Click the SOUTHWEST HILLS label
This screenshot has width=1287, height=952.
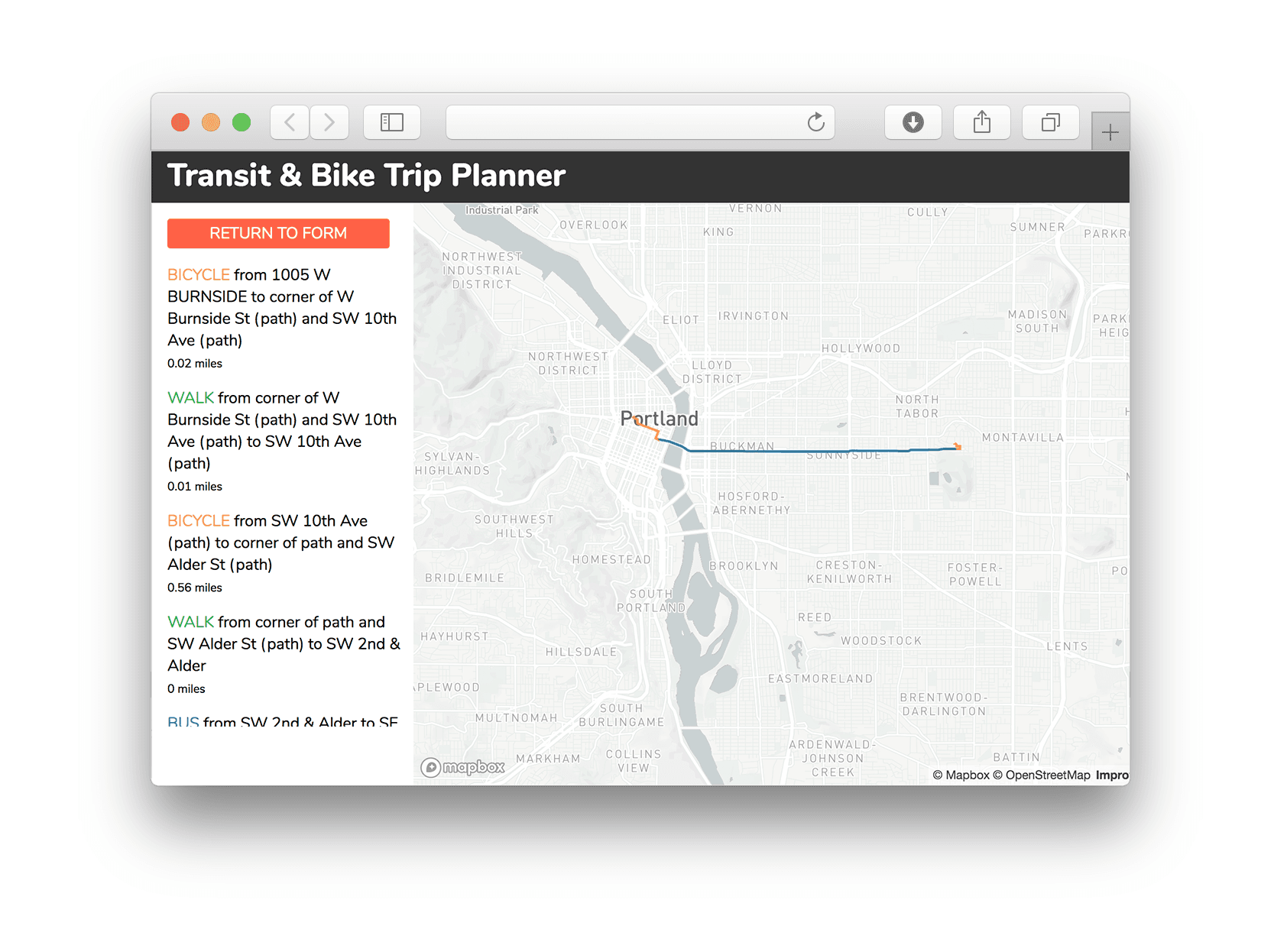[514, 526]
